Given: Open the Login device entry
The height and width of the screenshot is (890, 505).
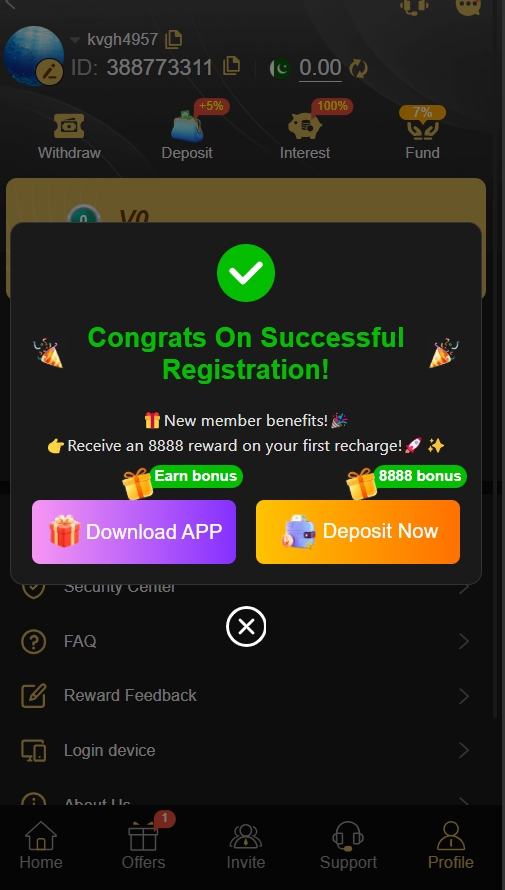Looking at the screenshot, I should point(246,750).
